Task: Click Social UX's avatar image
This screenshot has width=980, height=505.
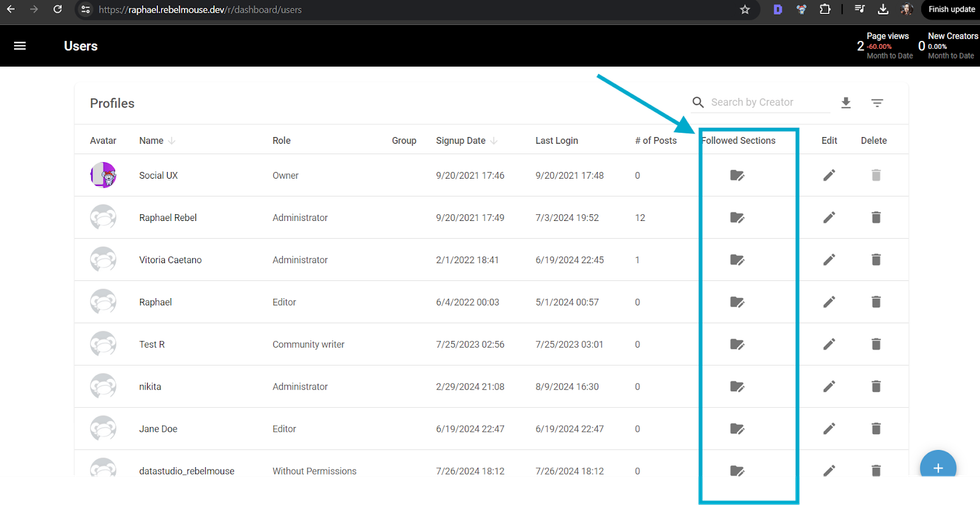Action: 103,175
